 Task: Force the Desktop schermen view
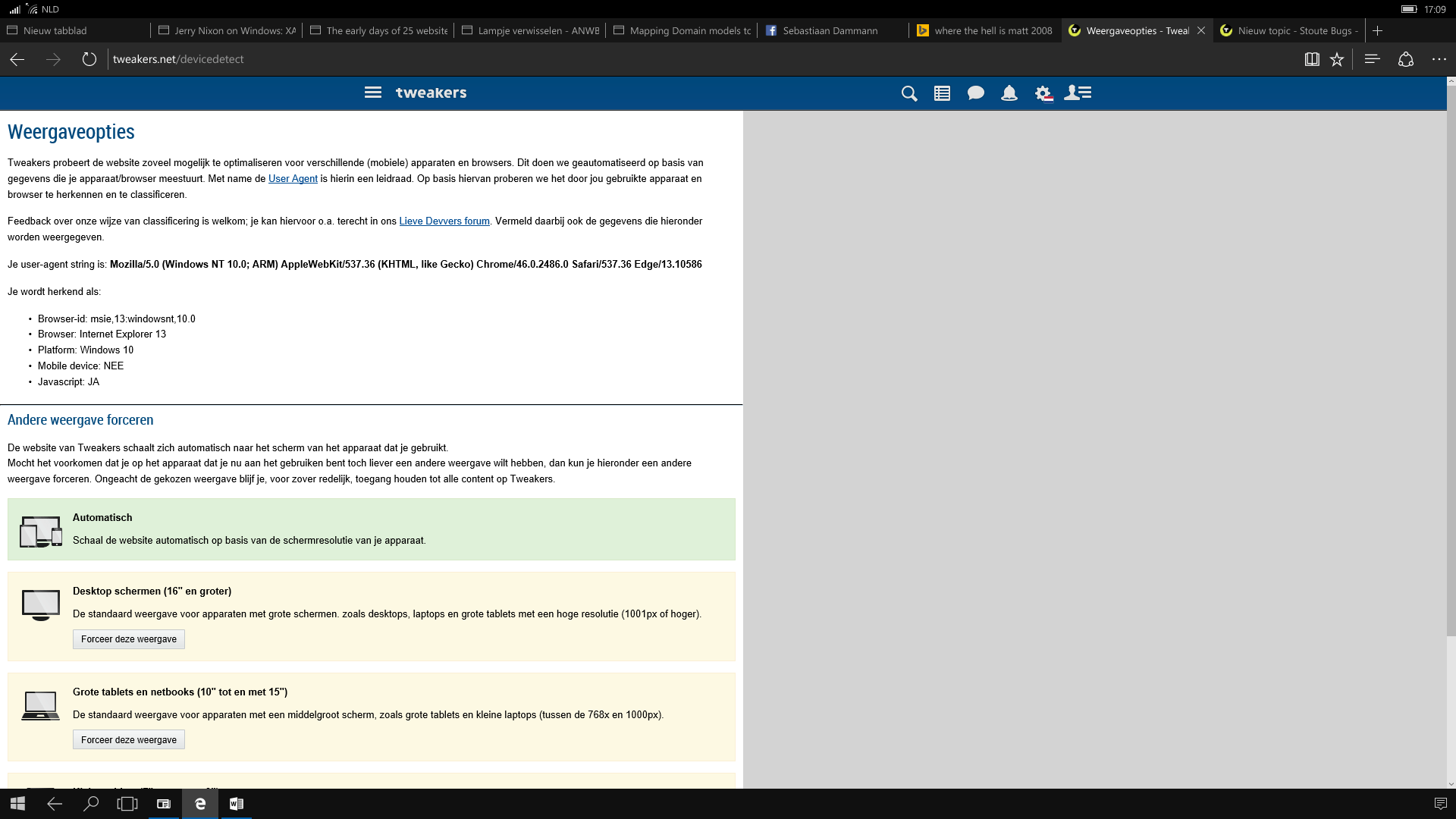tap(129, 639)
